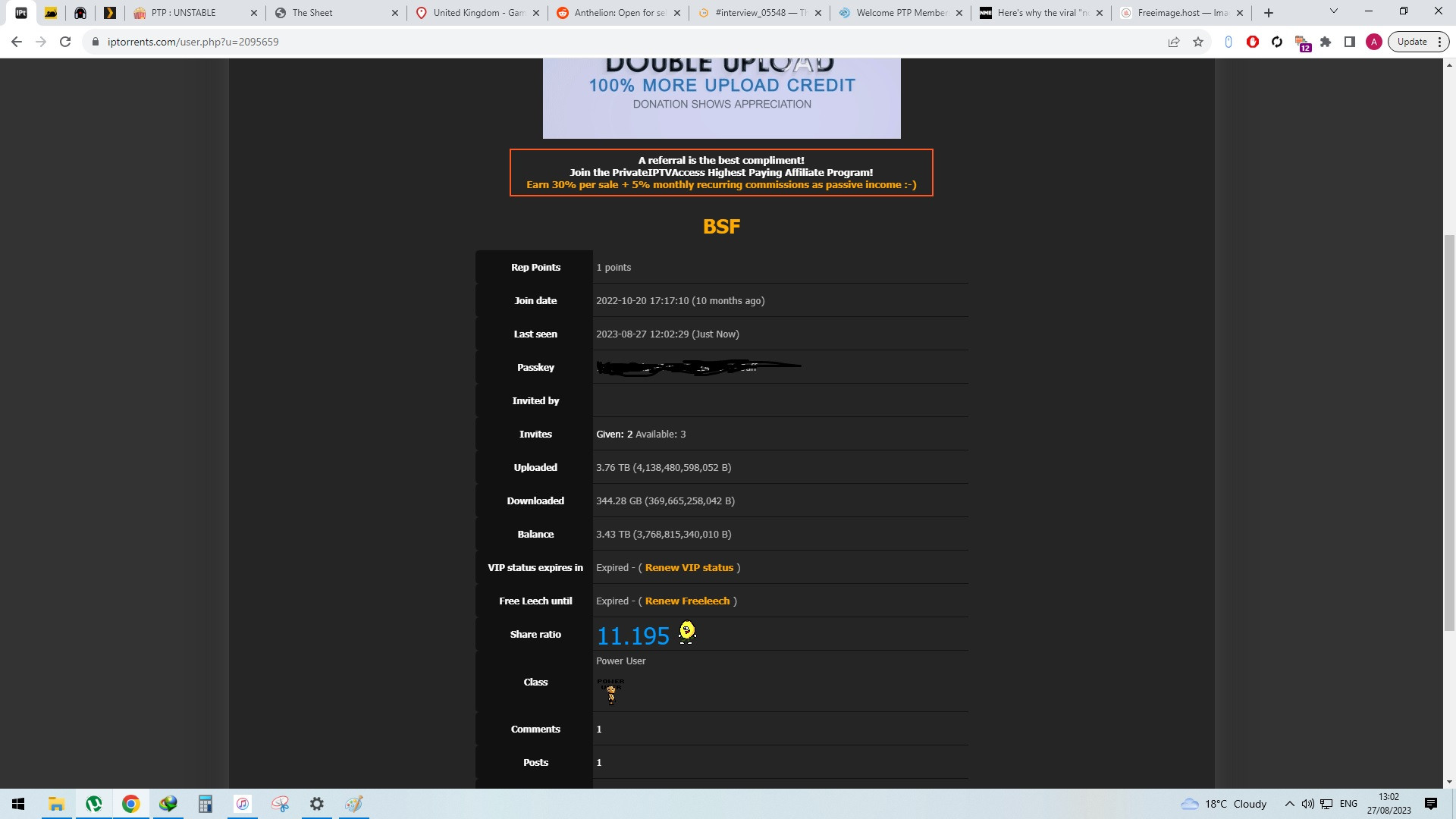Open the Extensions puzzle piece icon

tap(1326, 42)
